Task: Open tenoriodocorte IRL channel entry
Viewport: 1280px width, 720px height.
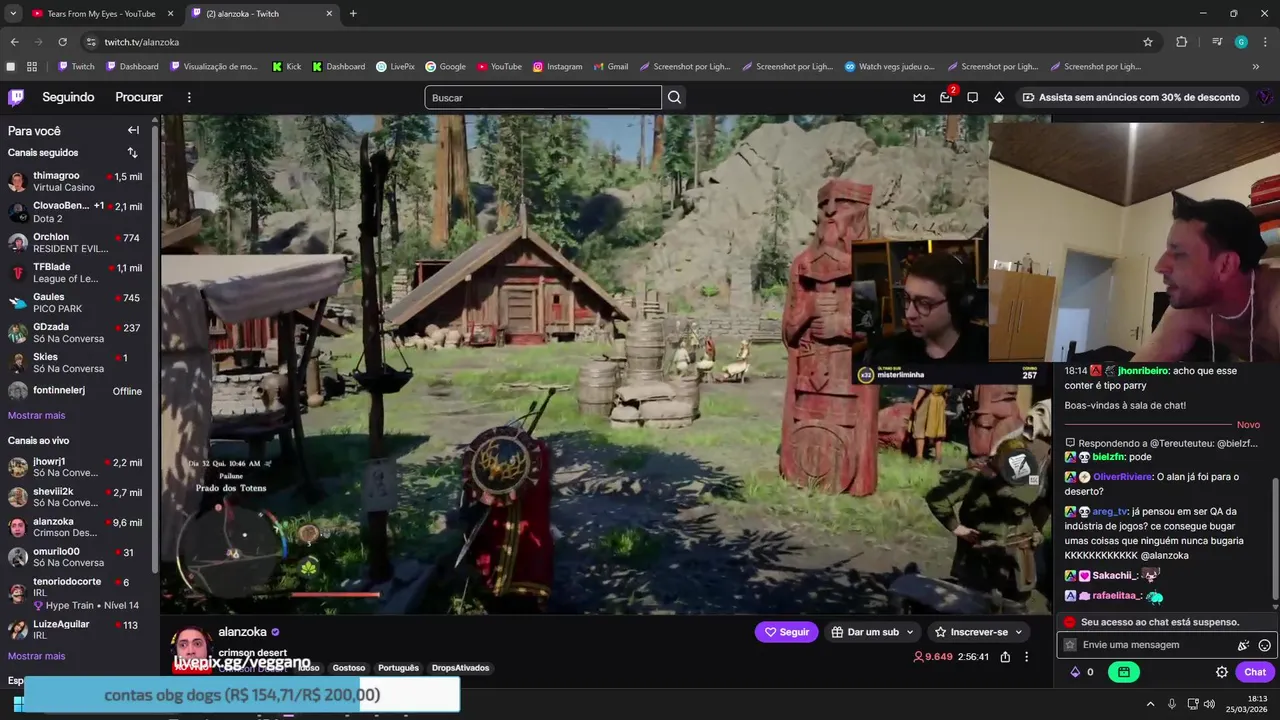Action: pos(76,593)
